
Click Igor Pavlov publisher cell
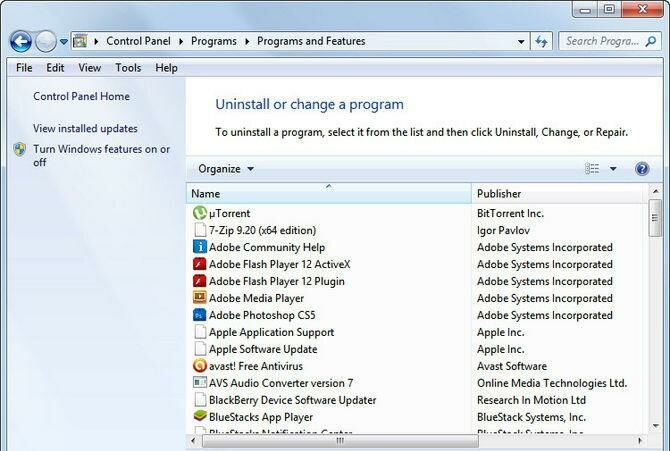503,230
